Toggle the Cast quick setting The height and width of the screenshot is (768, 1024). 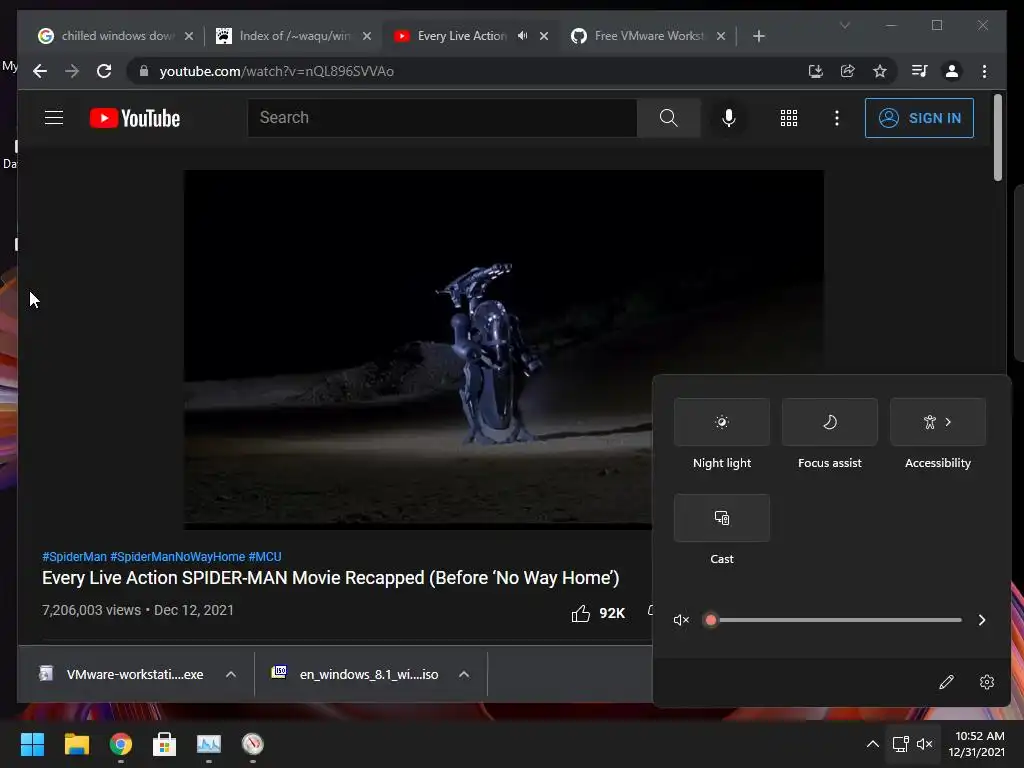click(722, 518)
